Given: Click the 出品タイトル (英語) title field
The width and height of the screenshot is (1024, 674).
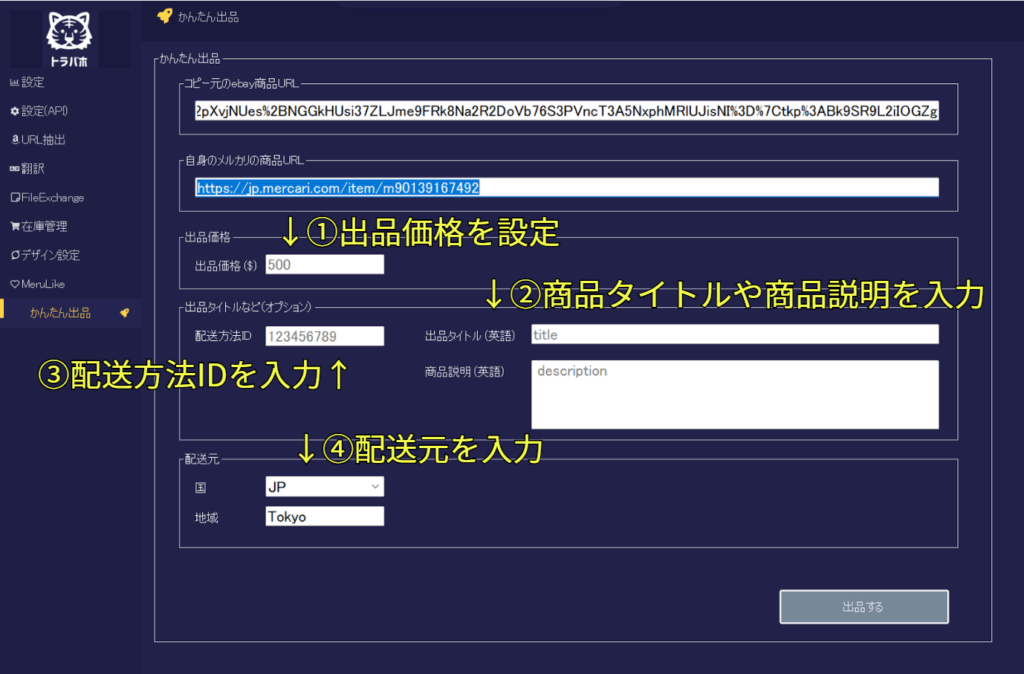Looking at the screenshot, I should click(734, 335).
